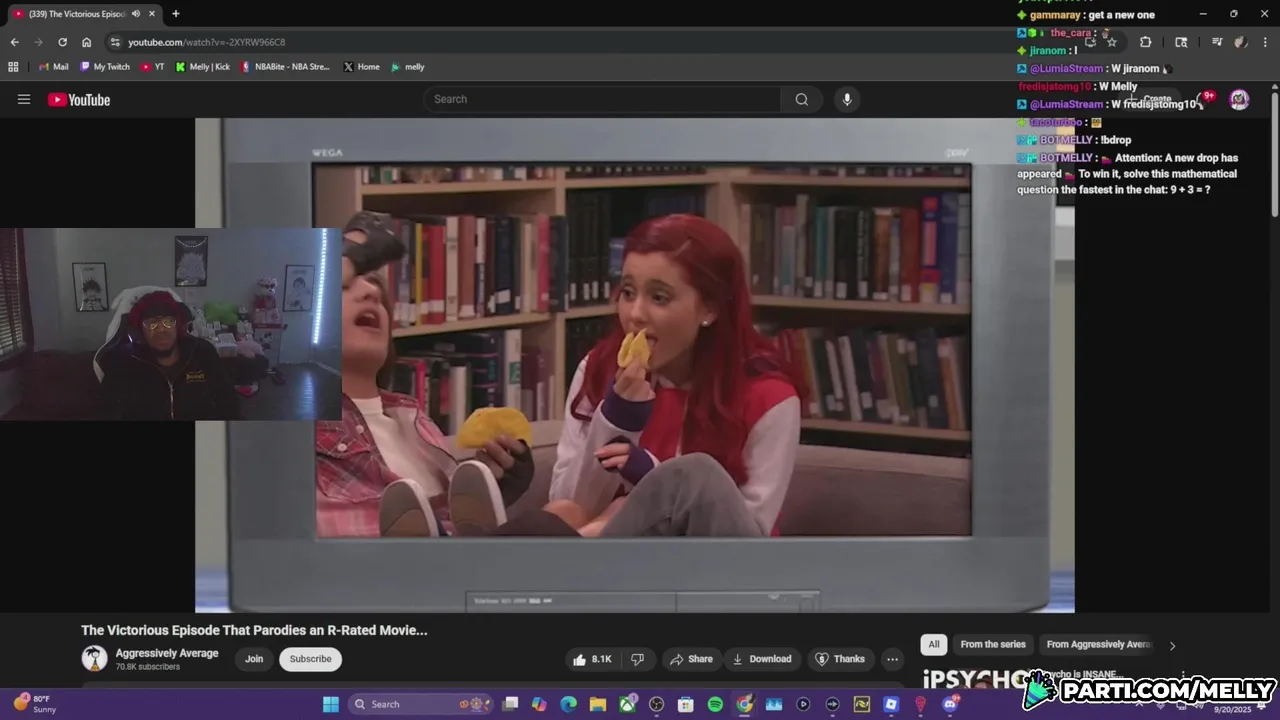Viewport: 1280px width, 720px height.
Task: Open YT bookmark
Action: tap(153, 67)
